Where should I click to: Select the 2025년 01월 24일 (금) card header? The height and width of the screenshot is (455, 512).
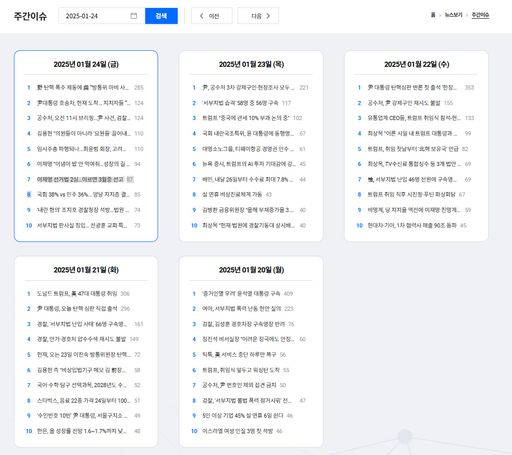point(86,64)
